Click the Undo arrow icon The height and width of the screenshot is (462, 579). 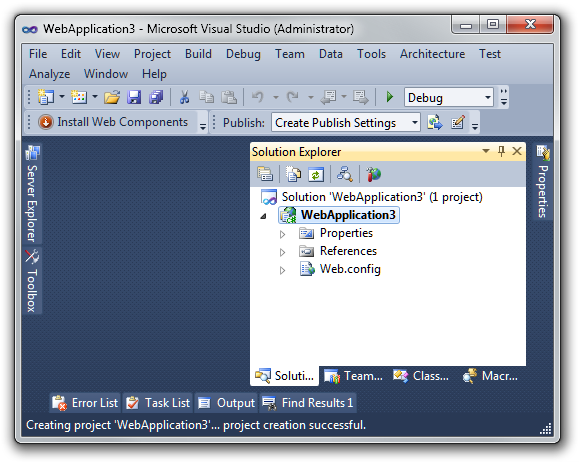point(258,97)
